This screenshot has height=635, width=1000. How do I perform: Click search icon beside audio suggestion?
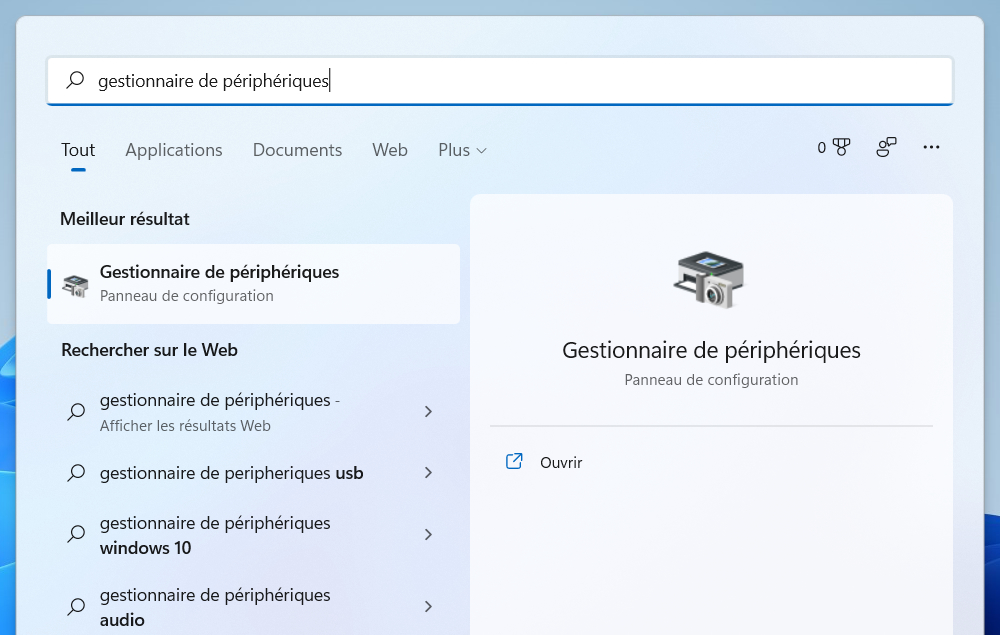[77, 606]
